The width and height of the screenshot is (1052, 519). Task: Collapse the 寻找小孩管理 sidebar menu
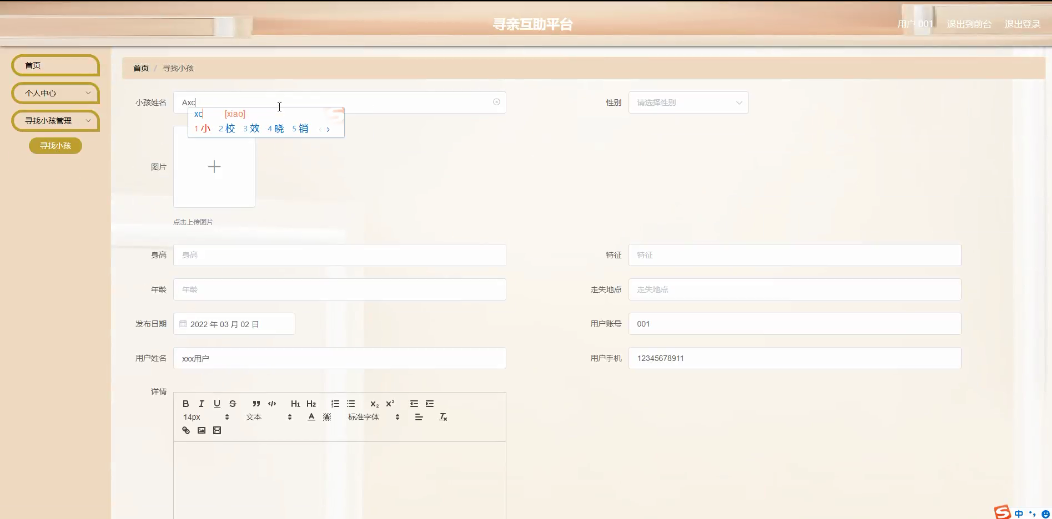click(56, 121)
